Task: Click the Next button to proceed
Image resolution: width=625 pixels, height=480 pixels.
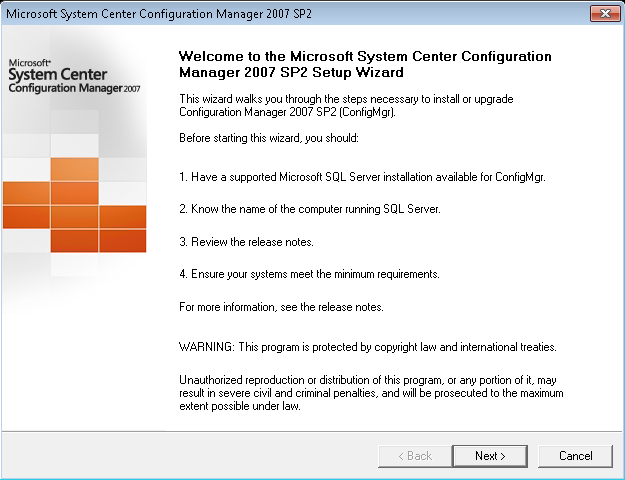Action: click(x=490, y=456)
